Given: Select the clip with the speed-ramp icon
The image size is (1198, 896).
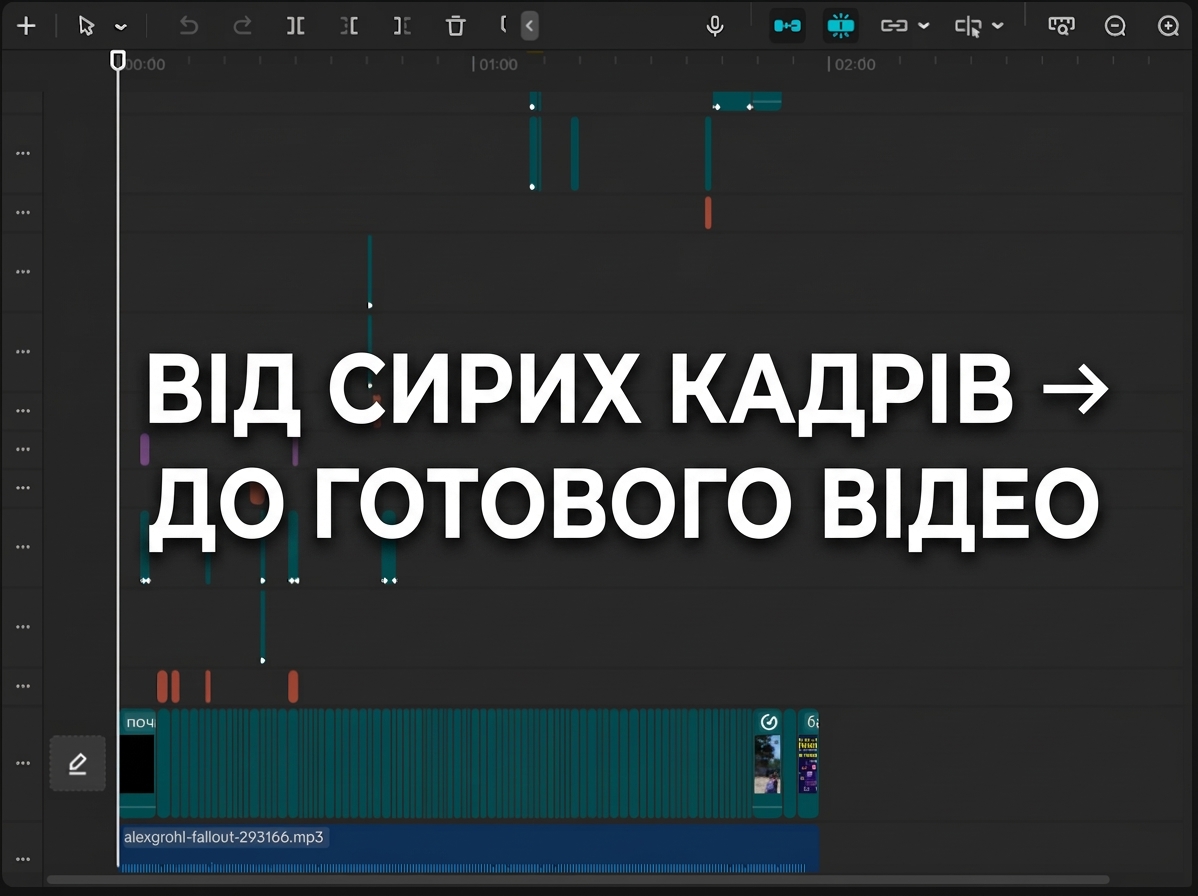Looking at the screenshot, I should 768,763.
